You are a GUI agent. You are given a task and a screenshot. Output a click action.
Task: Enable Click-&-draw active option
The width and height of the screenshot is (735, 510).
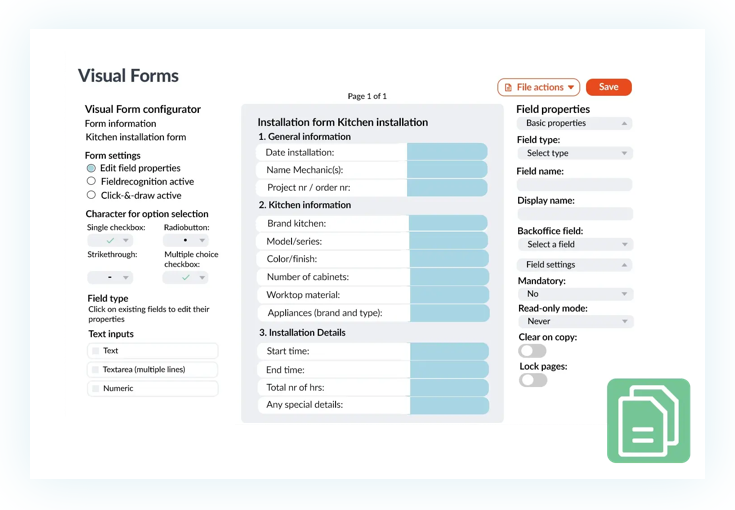click(x=91, y=195)
